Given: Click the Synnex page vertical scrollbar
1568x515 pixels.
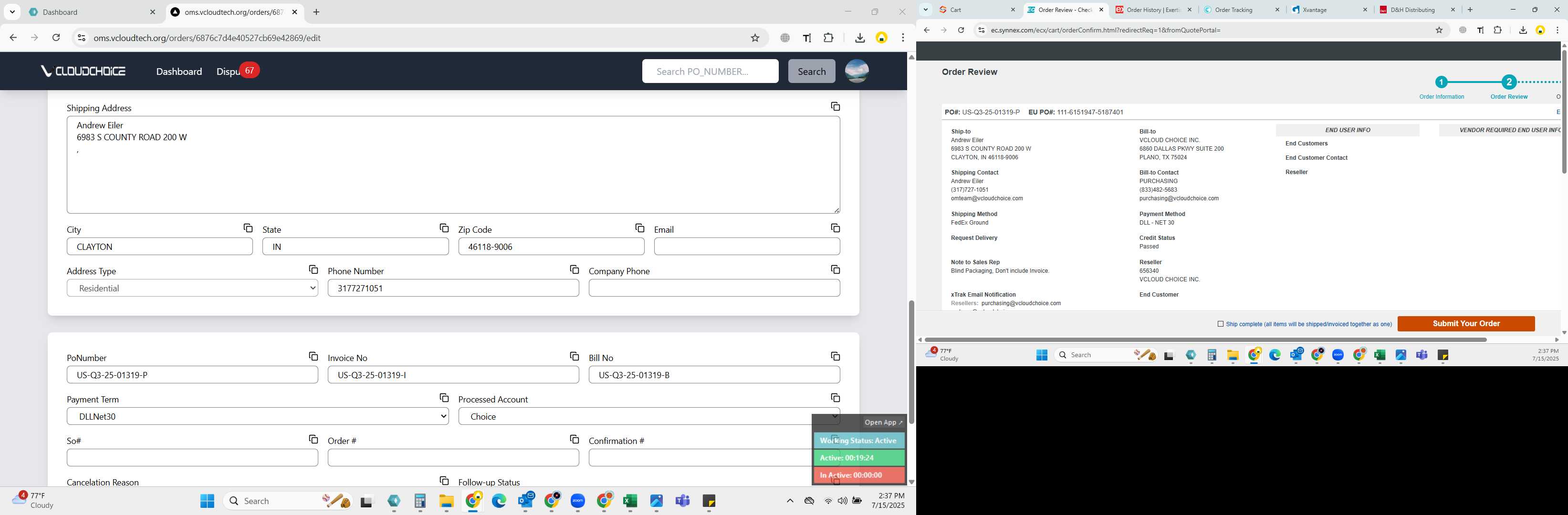Looking at the screenshot, I should (x=1564, y=111).
